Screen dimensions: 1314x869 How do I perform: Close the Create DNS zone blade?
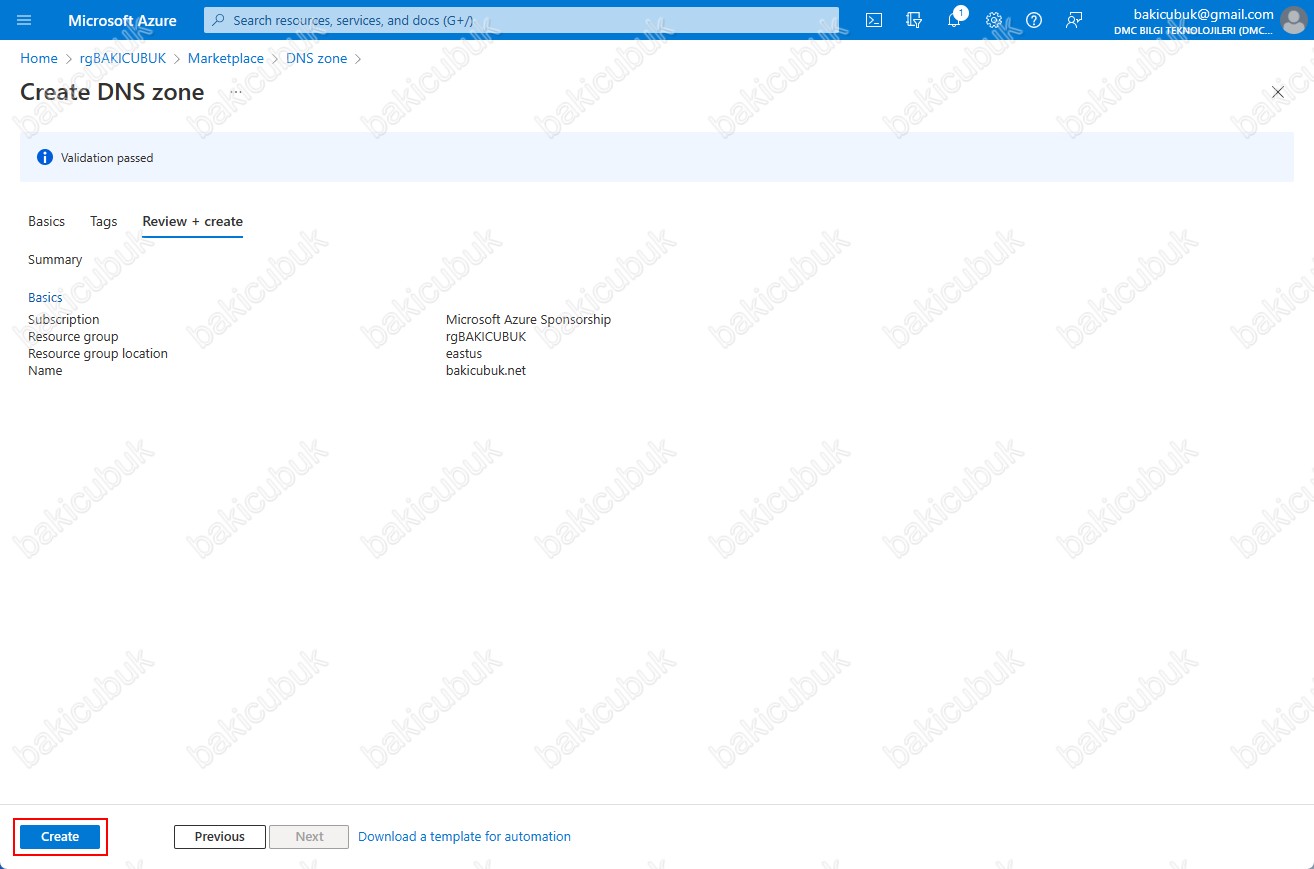pyautogui.click(x=1277, y=92)
